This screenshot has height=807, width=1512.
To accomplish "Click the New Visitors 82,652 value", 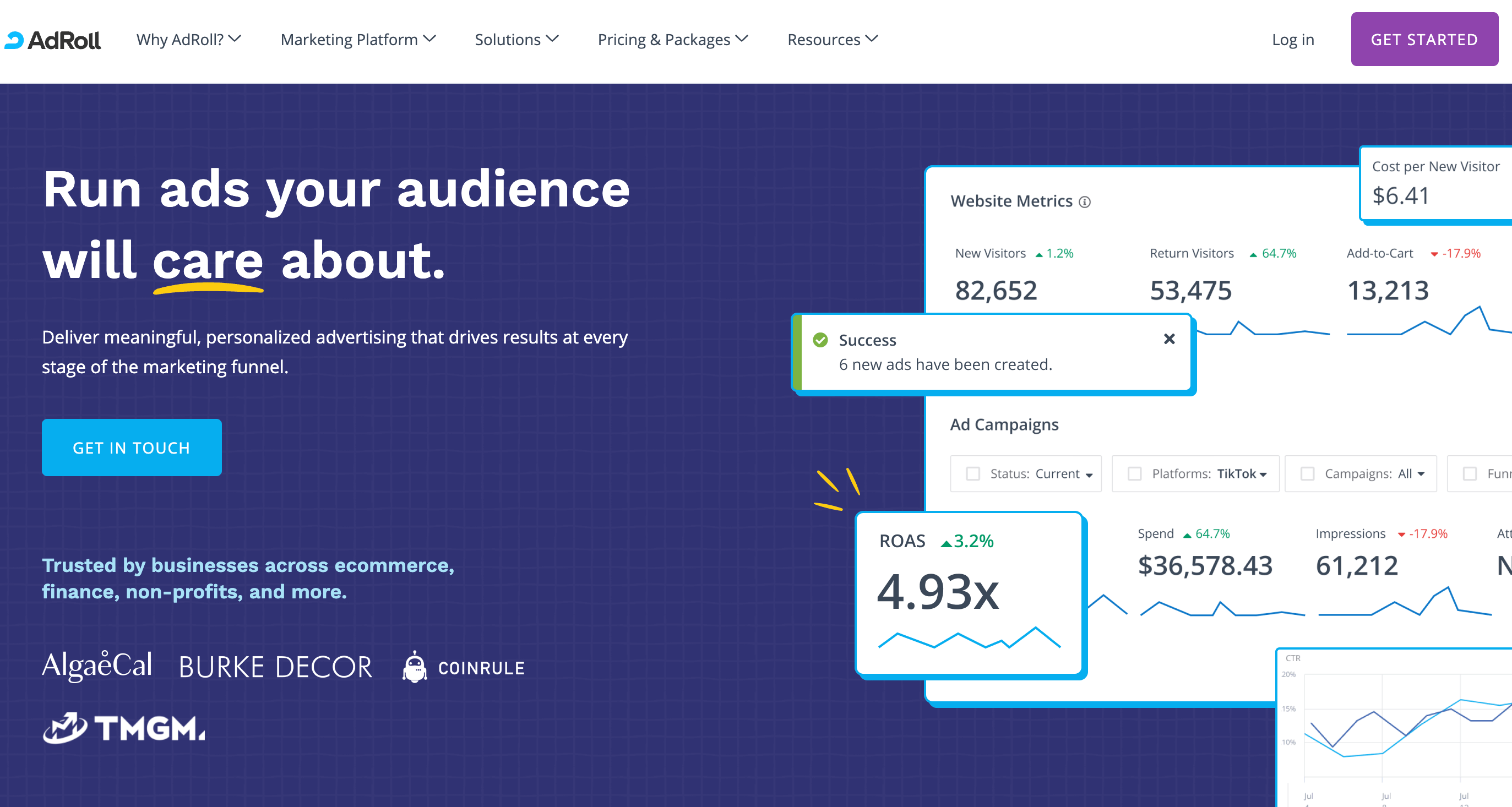I will click(x=996, y=291).
